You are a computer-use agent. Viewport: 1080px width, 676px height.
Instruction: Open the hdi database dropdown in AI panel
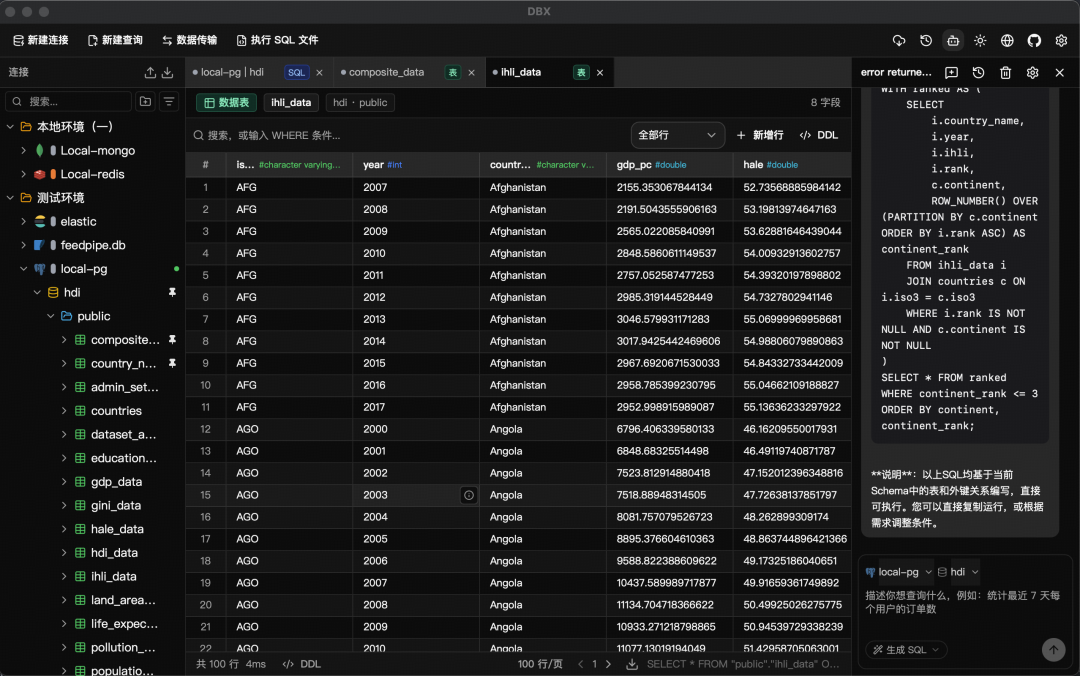[x=957, y=572]
